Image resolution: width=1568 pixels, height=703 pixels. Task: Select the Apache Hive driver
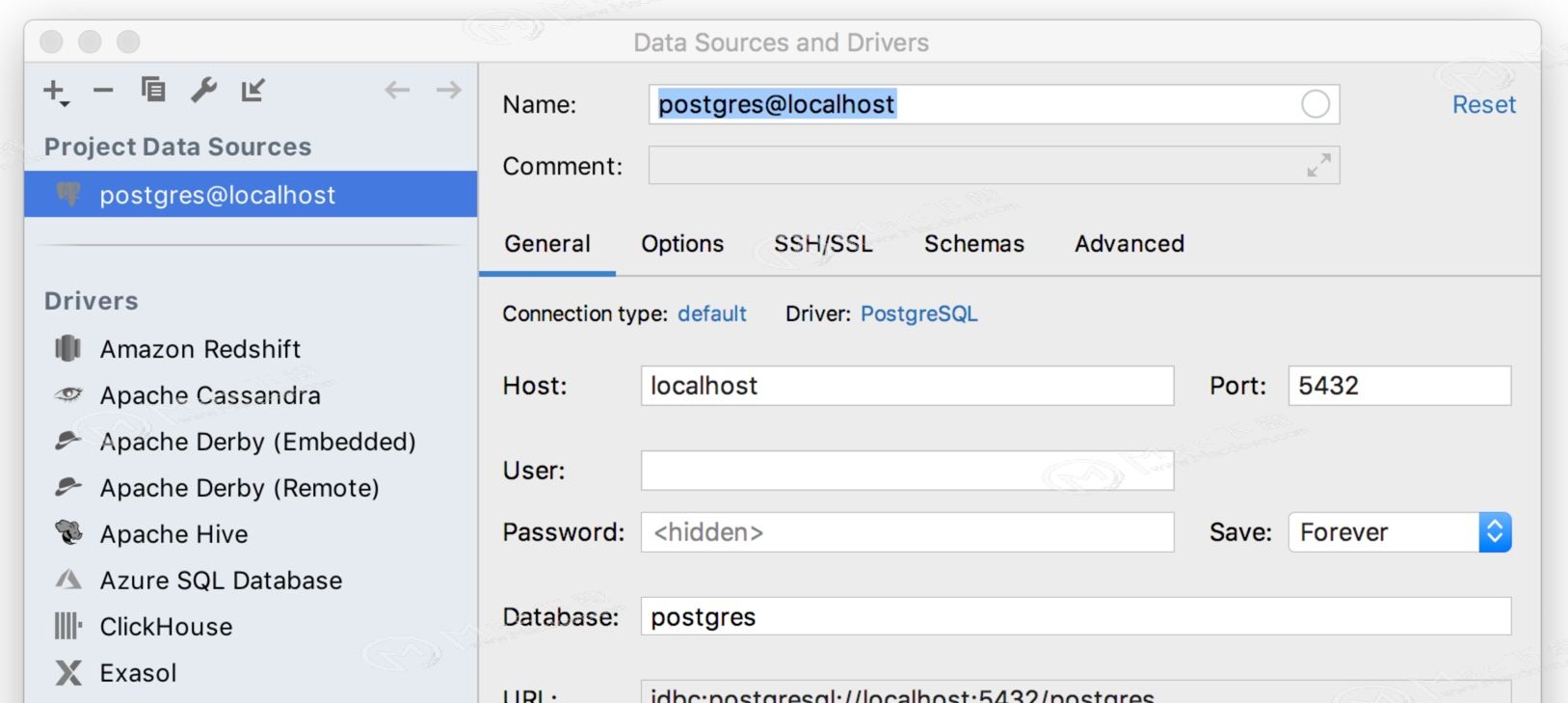[x=173, y=533]
